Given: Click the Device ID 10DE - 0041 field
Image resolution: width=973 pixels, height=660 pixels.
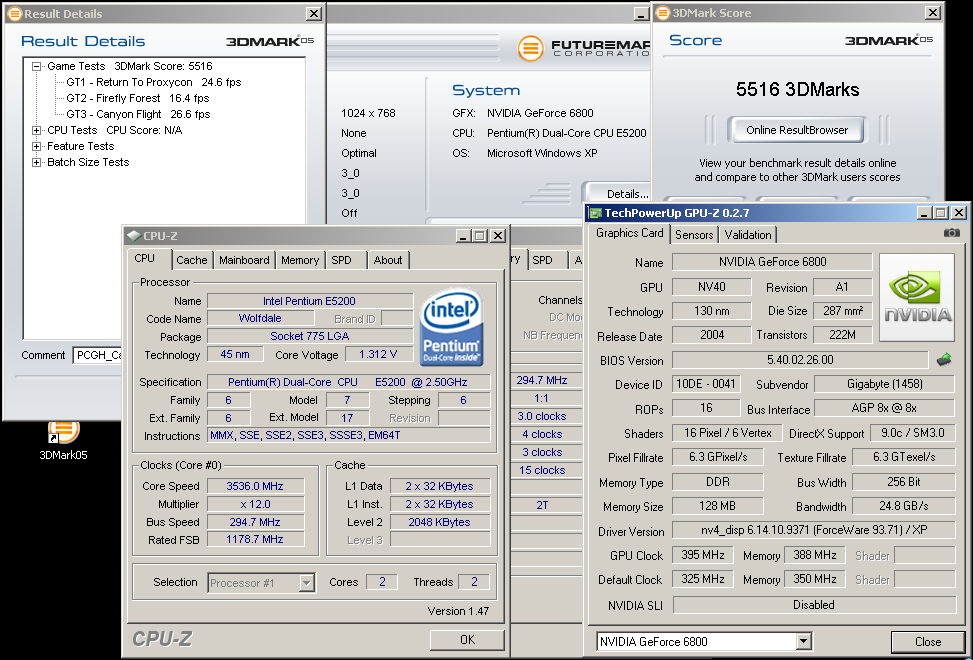Looking at the screenshot, I should [706, 384].
